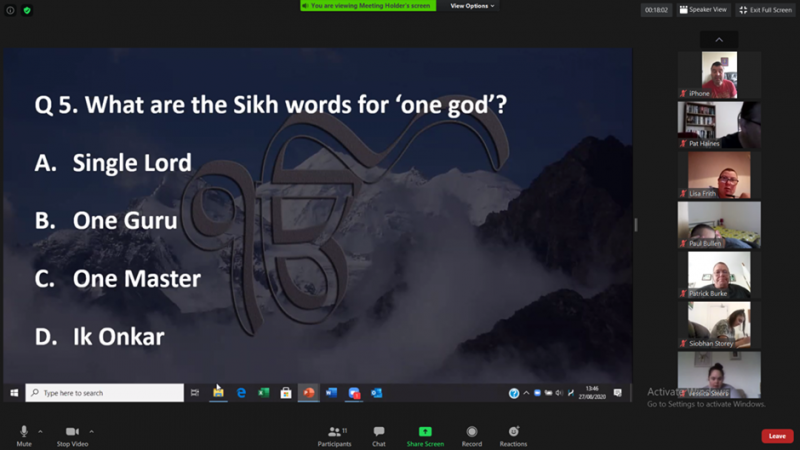
Task: Click the Windows search box
Action: [105, 393]
